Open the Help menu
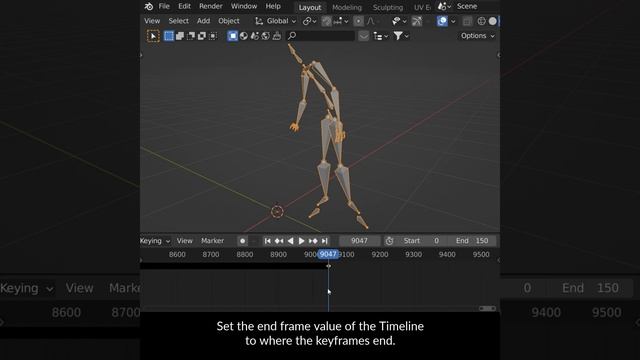 273,6
